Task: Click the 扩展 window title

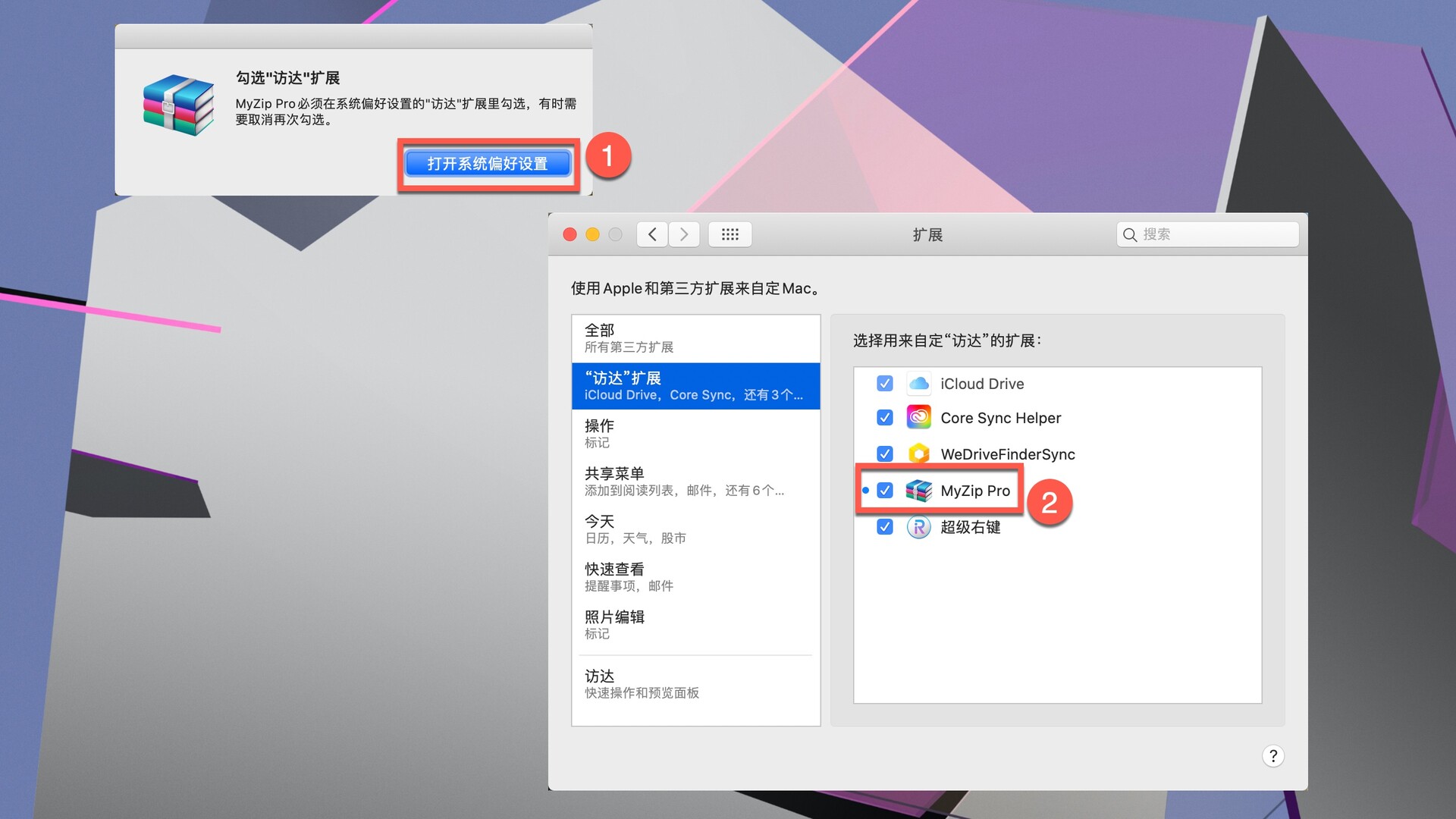Action: pyautogui.click(x=927, y=235)
